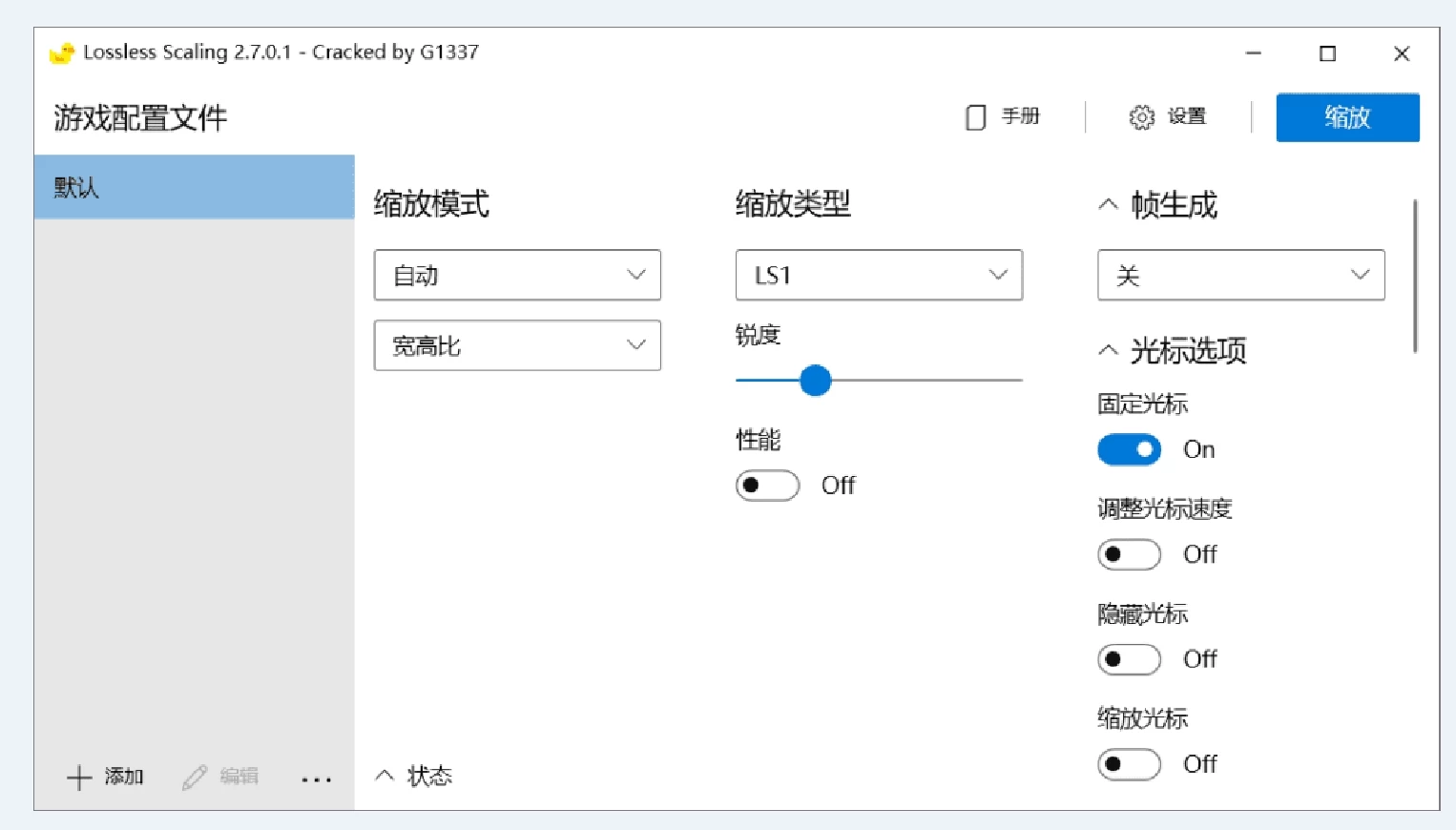Turn off the 固定光标 switch

coord(1129,449)
